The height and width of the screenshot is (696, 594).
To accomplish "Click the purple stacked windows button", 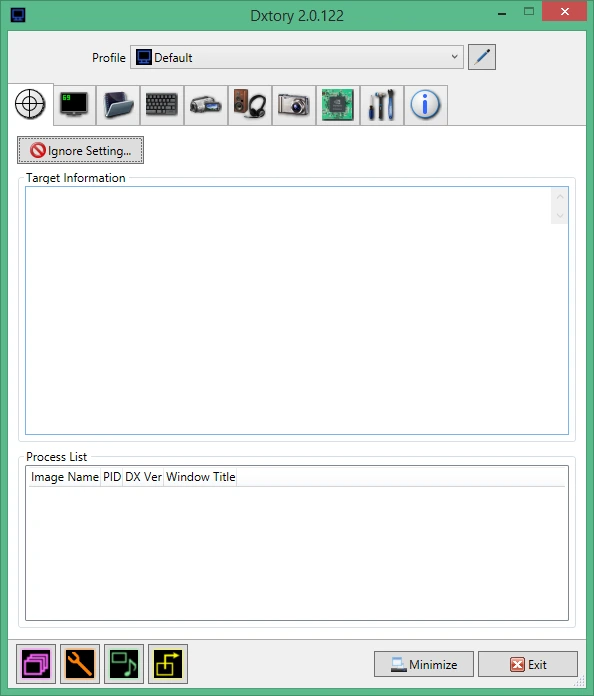I will pos(36,664).
